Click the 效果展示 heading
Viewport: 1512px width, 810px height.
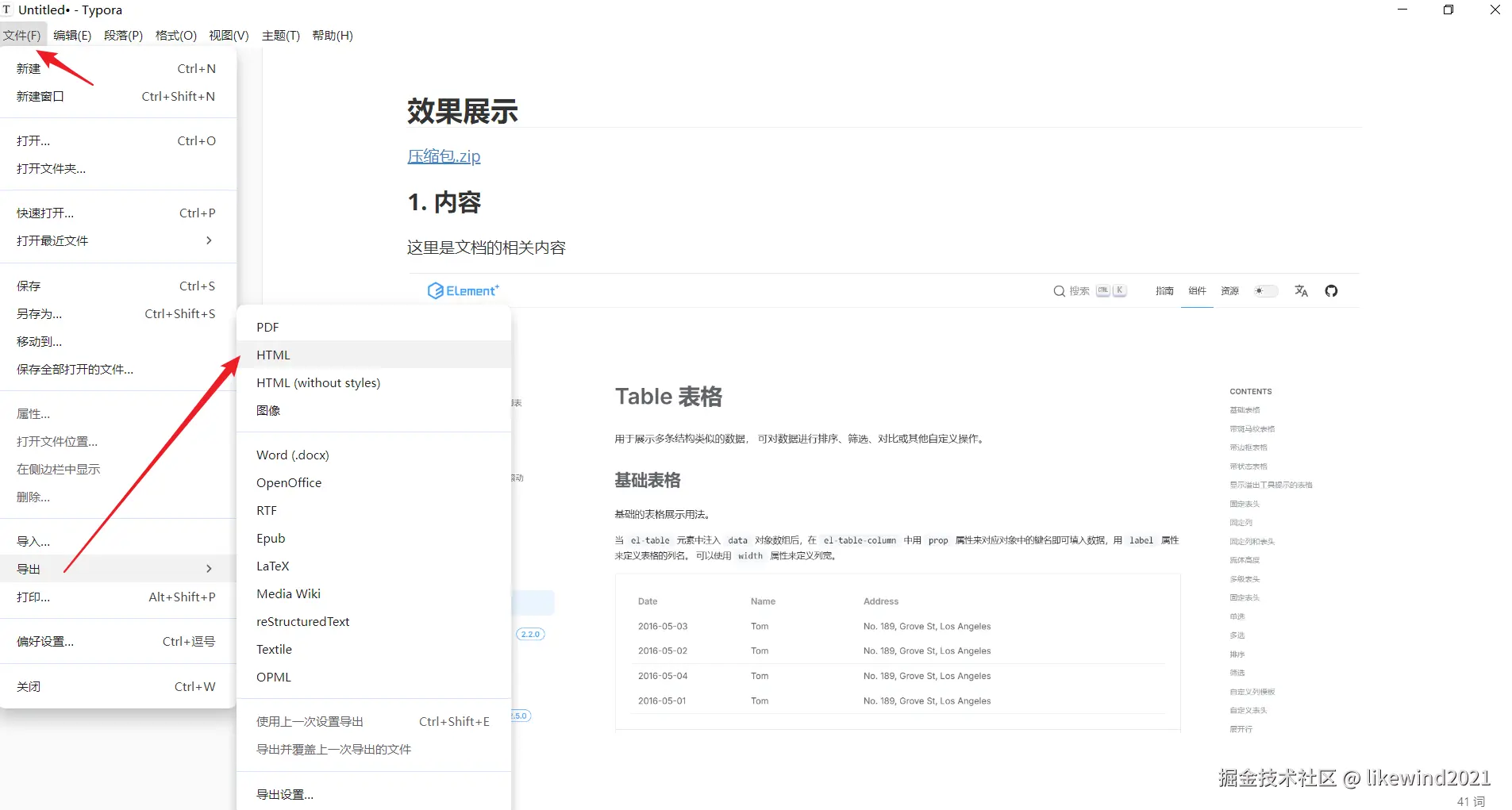click(462, 111)
